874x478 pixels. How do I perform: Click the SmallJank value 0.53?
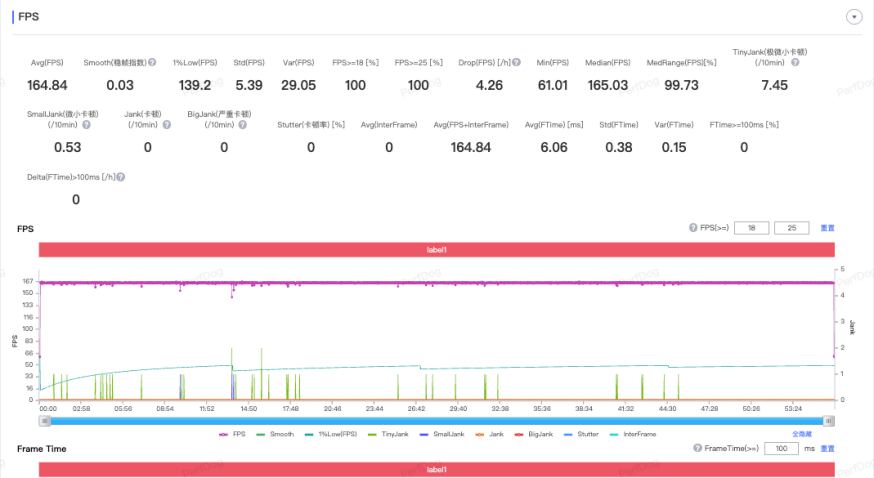coord(67,148)
